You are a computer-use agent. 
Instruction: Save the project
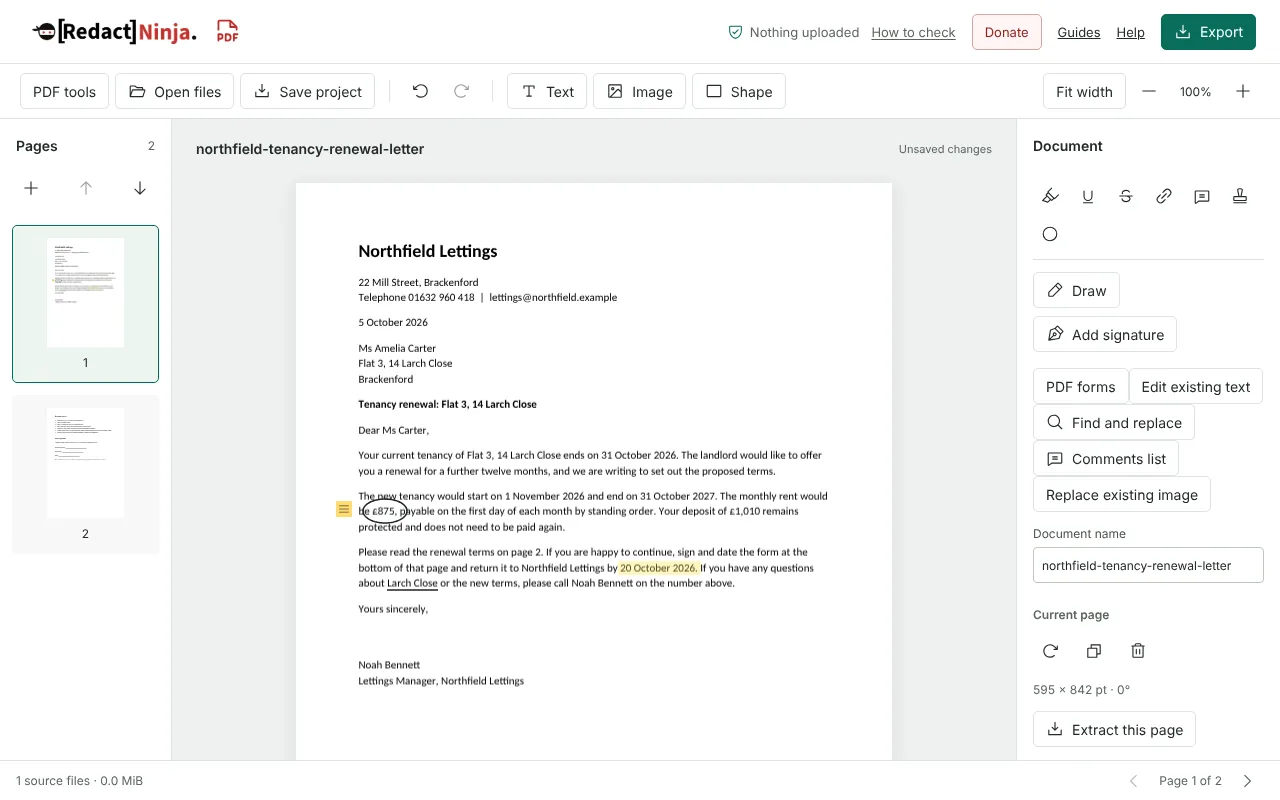tap(308, 91)
